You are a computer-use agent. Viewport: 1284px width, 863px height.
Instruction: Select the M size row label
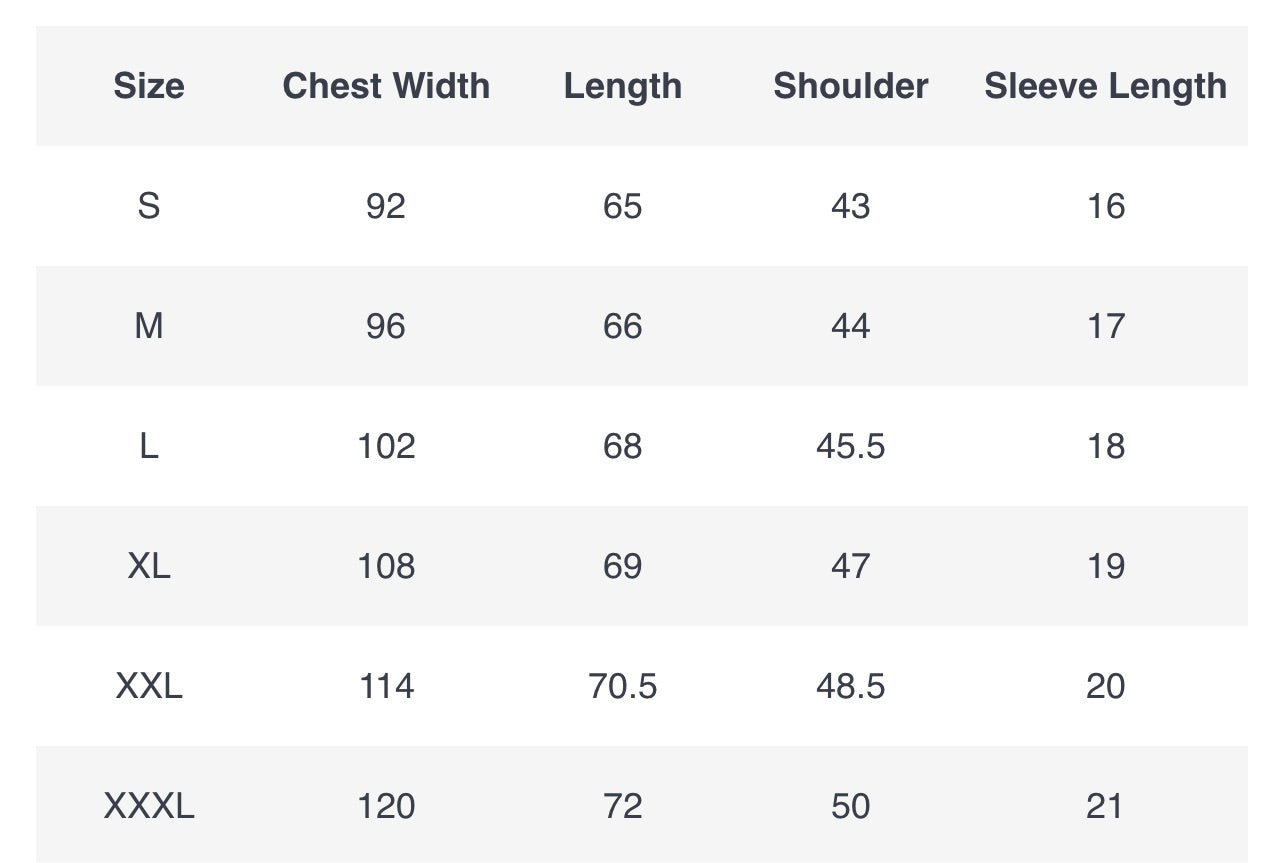(149, 326)
